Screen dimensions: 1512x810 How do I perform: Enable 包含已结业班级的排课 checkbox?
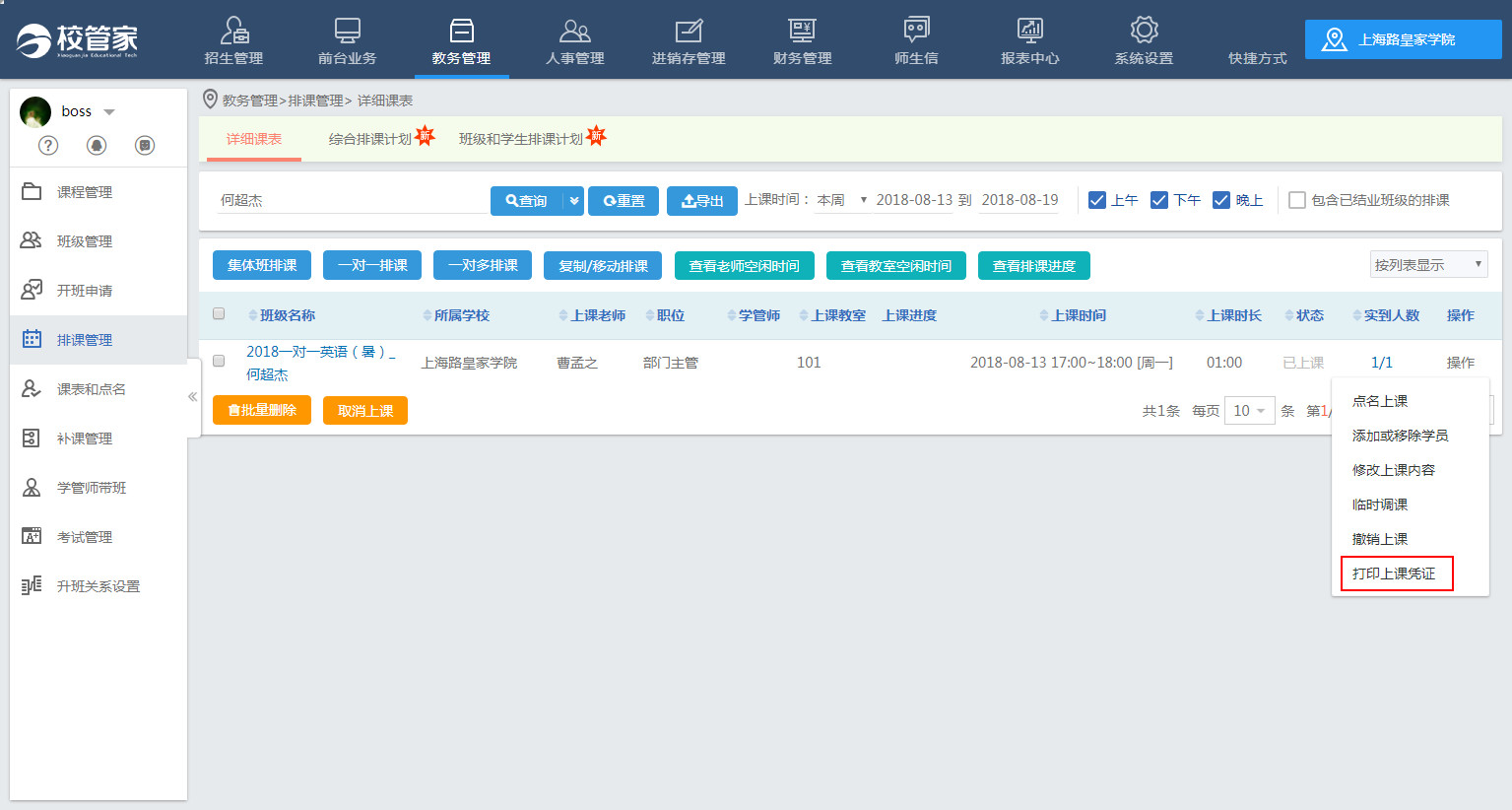pyautogui.click(x=1297, y=200)
